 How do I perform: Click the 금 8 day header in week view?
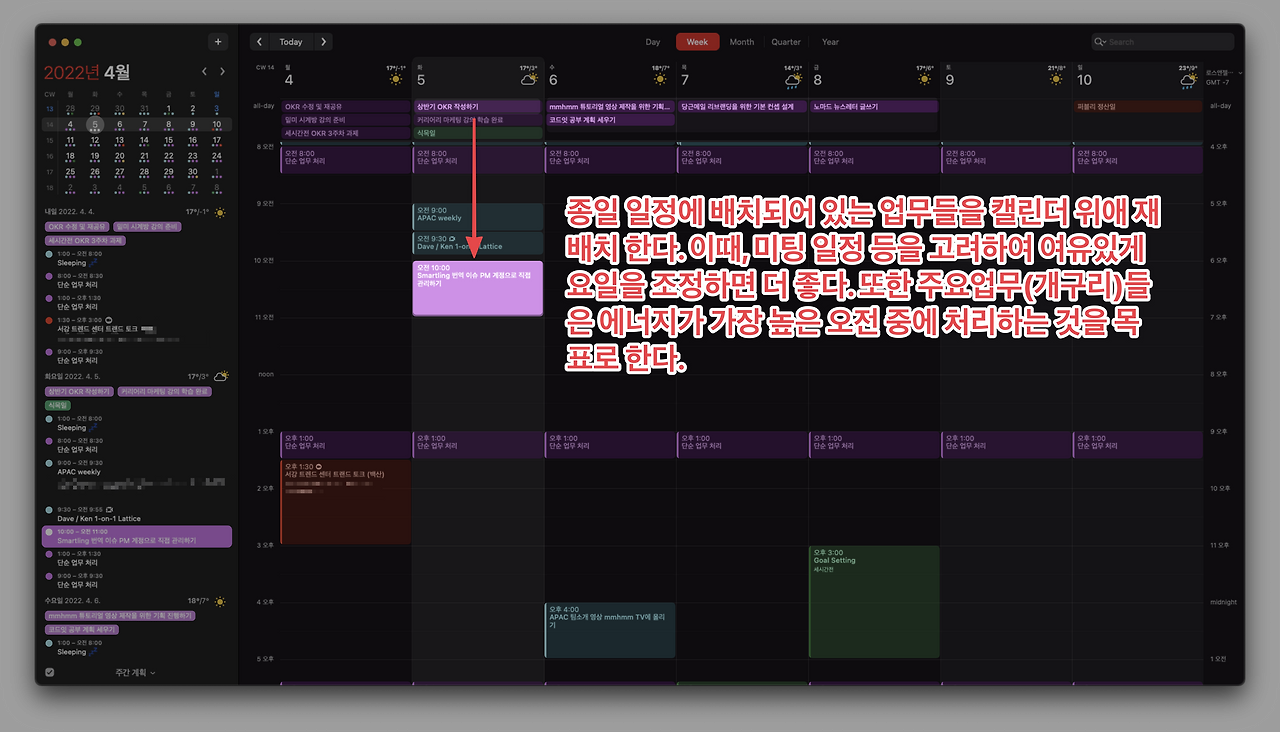click(x=817, y=77)
